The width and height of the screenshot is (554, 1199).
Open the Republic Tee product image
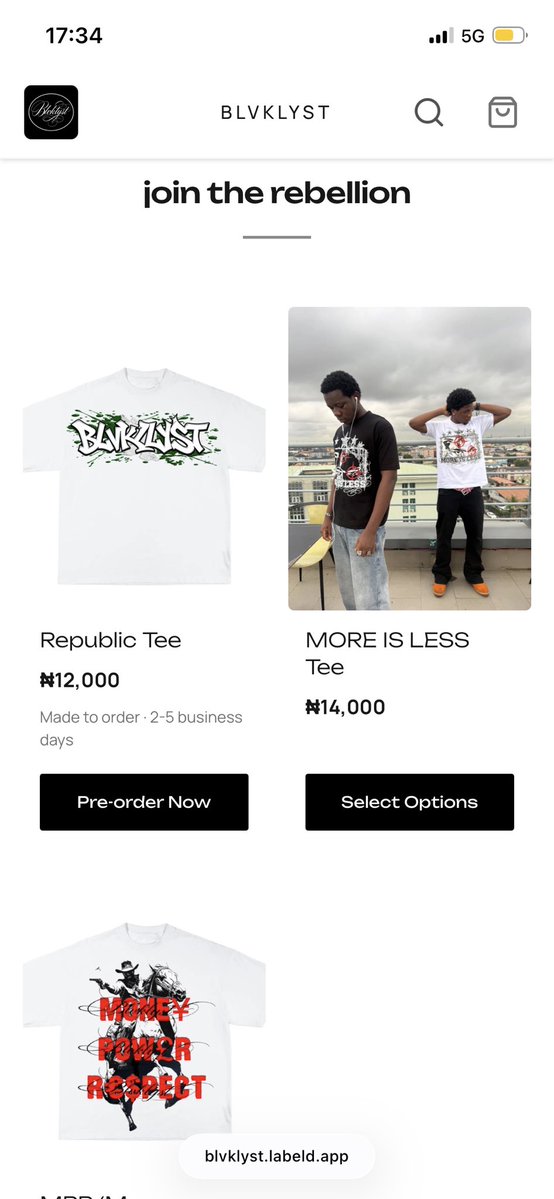[x=144, y=476]
